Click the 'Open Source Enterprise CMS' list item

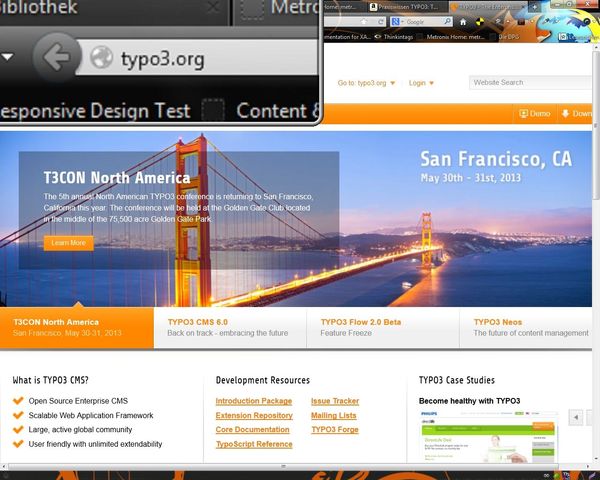coord(78,401)
